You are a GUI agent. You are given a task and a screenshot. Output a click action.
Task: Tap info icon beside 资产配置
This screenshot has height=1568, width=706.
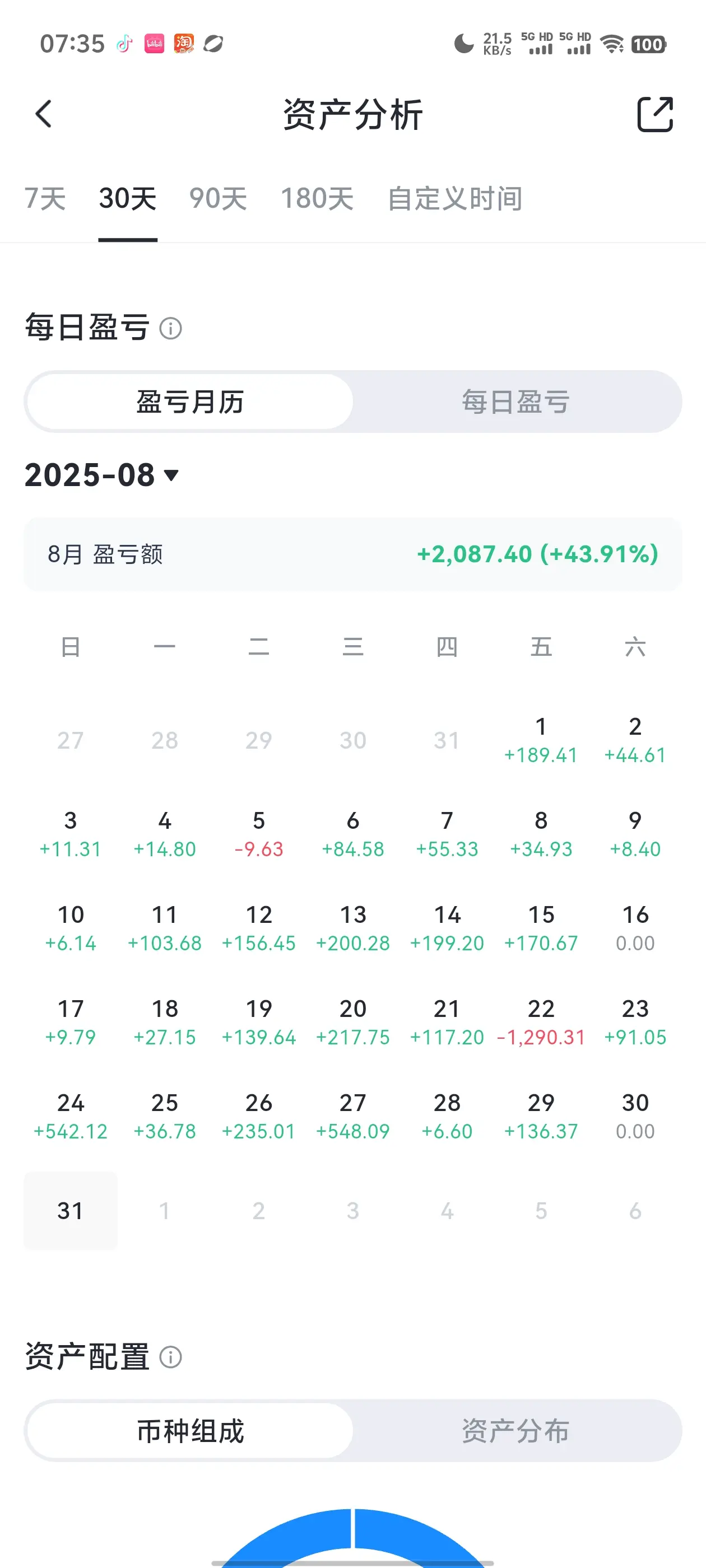(x=170, y=1357)
